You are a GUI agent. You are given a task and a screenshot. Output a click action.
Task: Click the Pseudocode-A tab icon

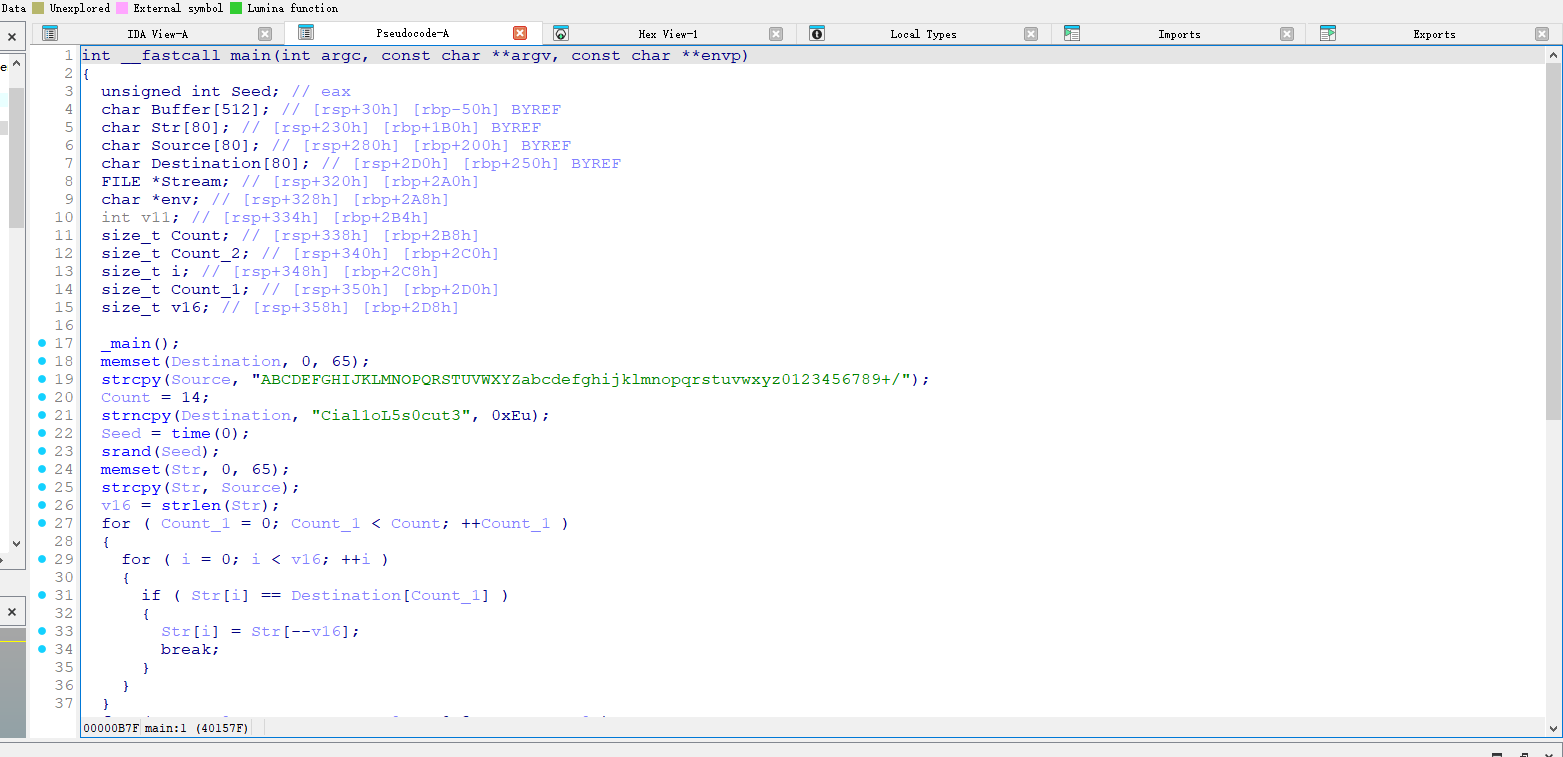pos(306,34)
